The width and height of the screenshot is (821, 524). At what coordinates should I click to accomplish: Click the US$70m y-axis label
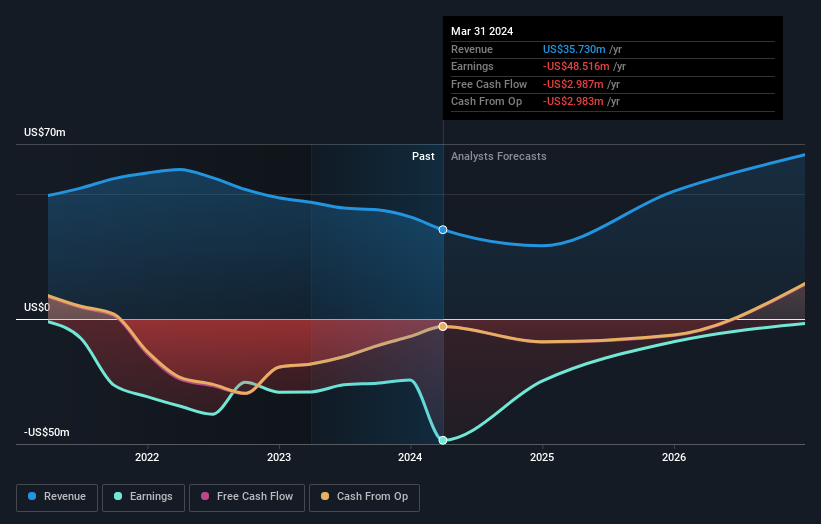45,132
